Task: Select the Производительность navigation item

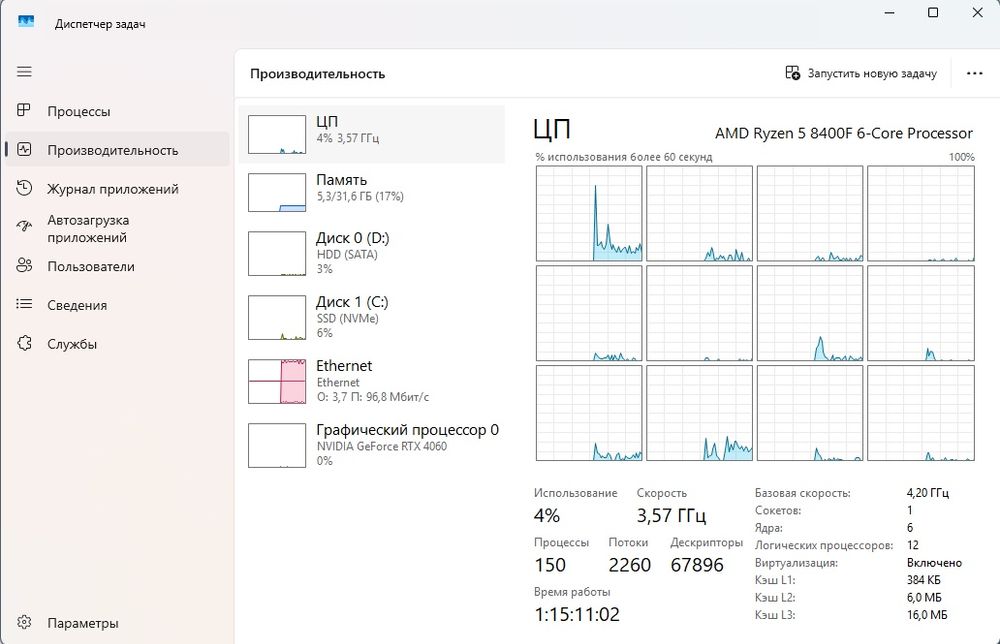Action: 112,150
